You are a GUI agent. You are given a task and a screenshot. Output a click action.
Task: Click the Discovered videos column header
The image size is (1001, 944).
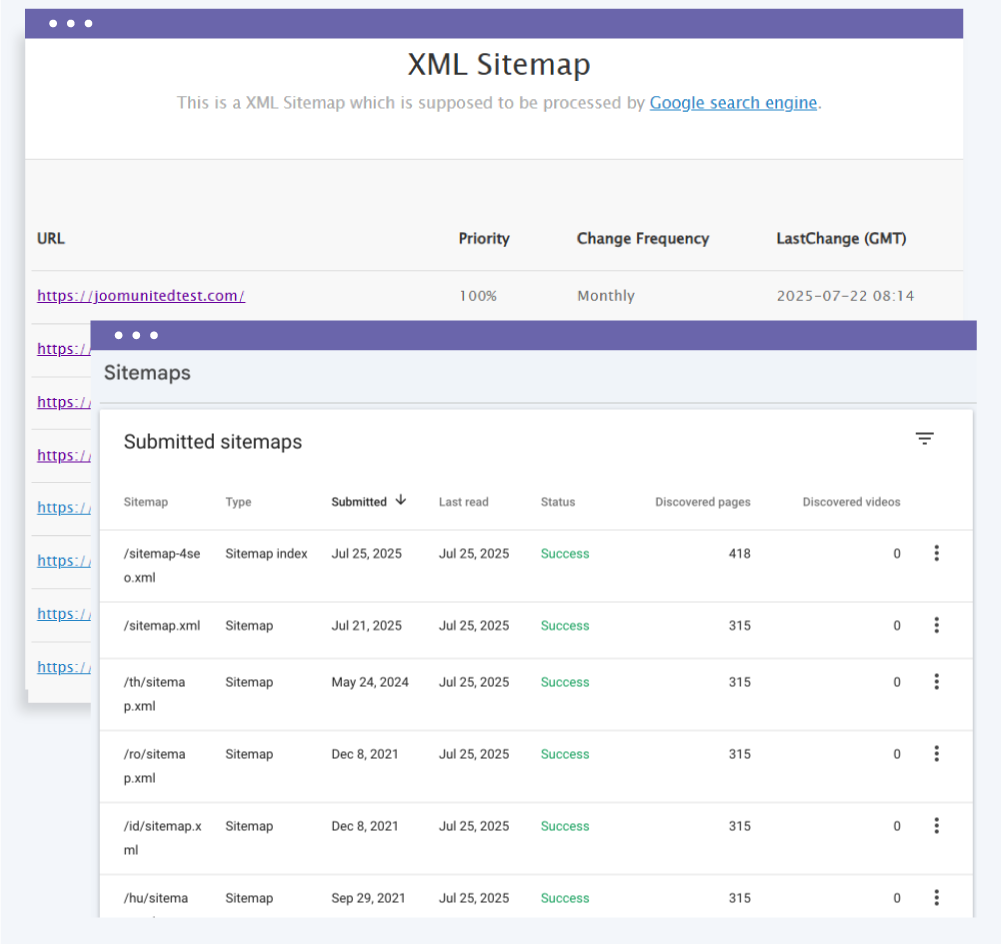point(851,502)
